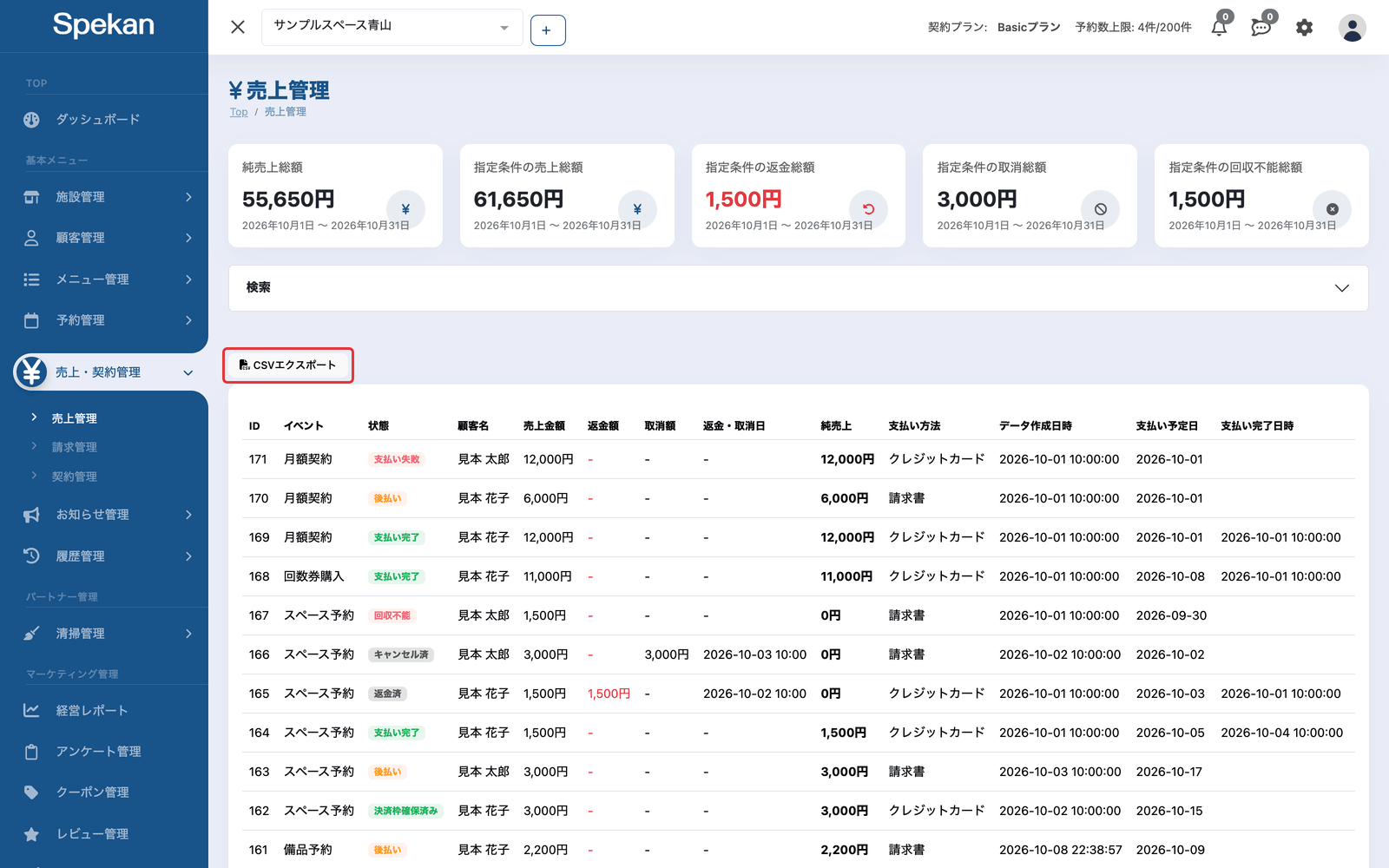Follow the Top breadcrumb link
1389x868 pixels.
coord(239,112)
